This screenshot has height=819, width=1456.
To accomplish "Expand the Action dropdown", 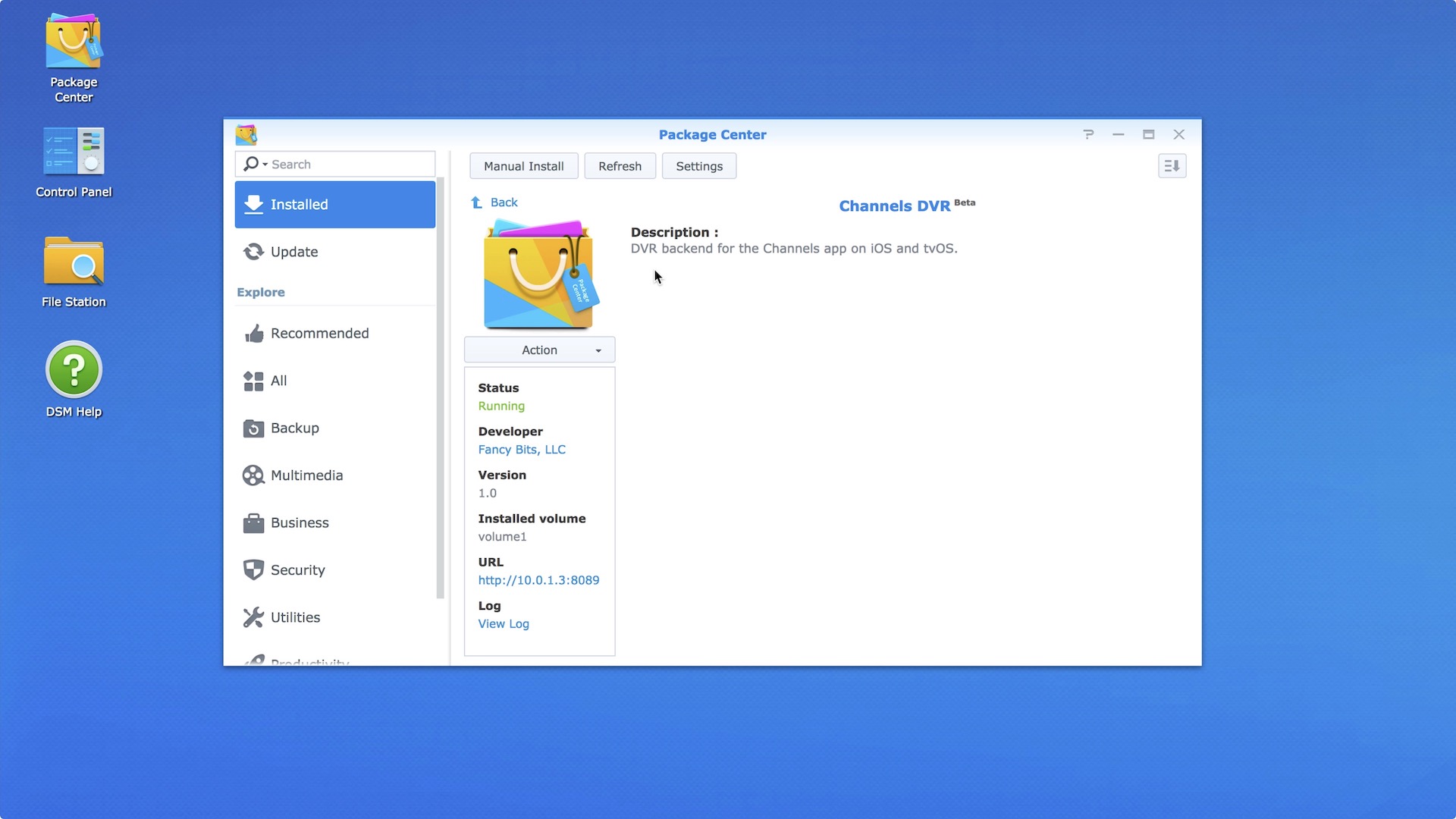I will [539, 350].
